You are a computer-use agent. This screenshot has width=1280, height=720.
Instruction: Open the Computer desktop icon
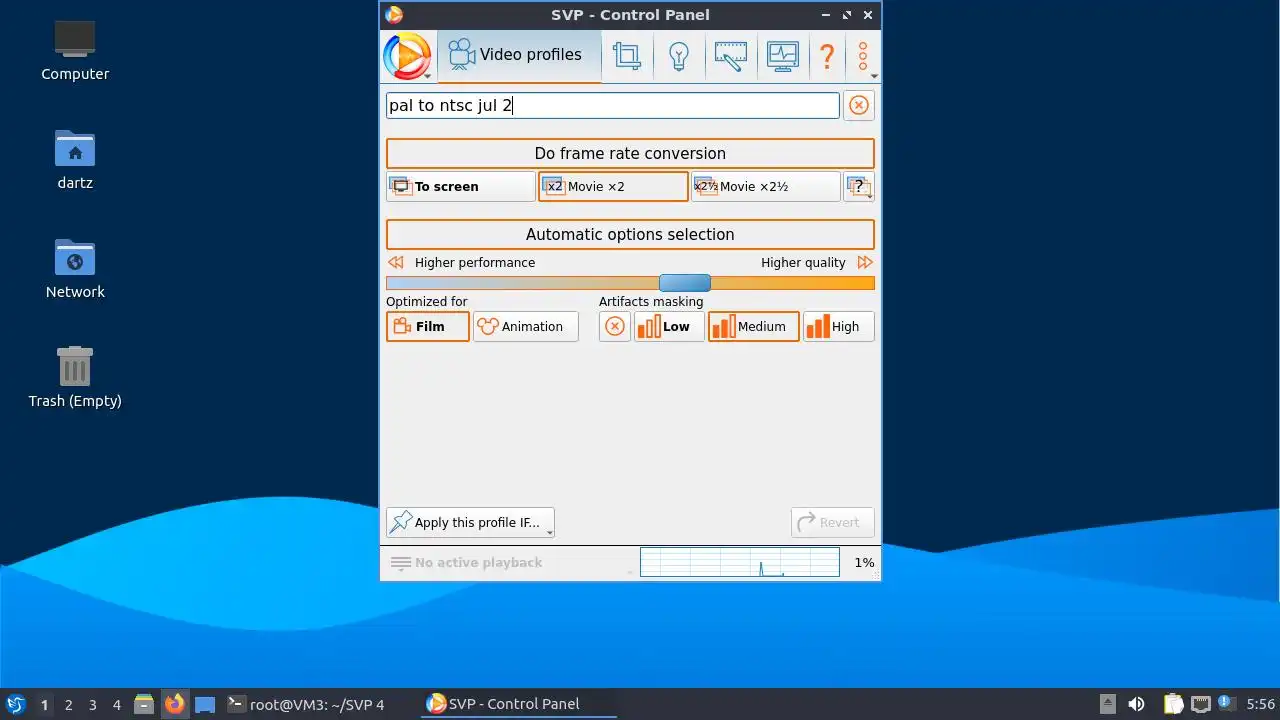click(75, 50)
